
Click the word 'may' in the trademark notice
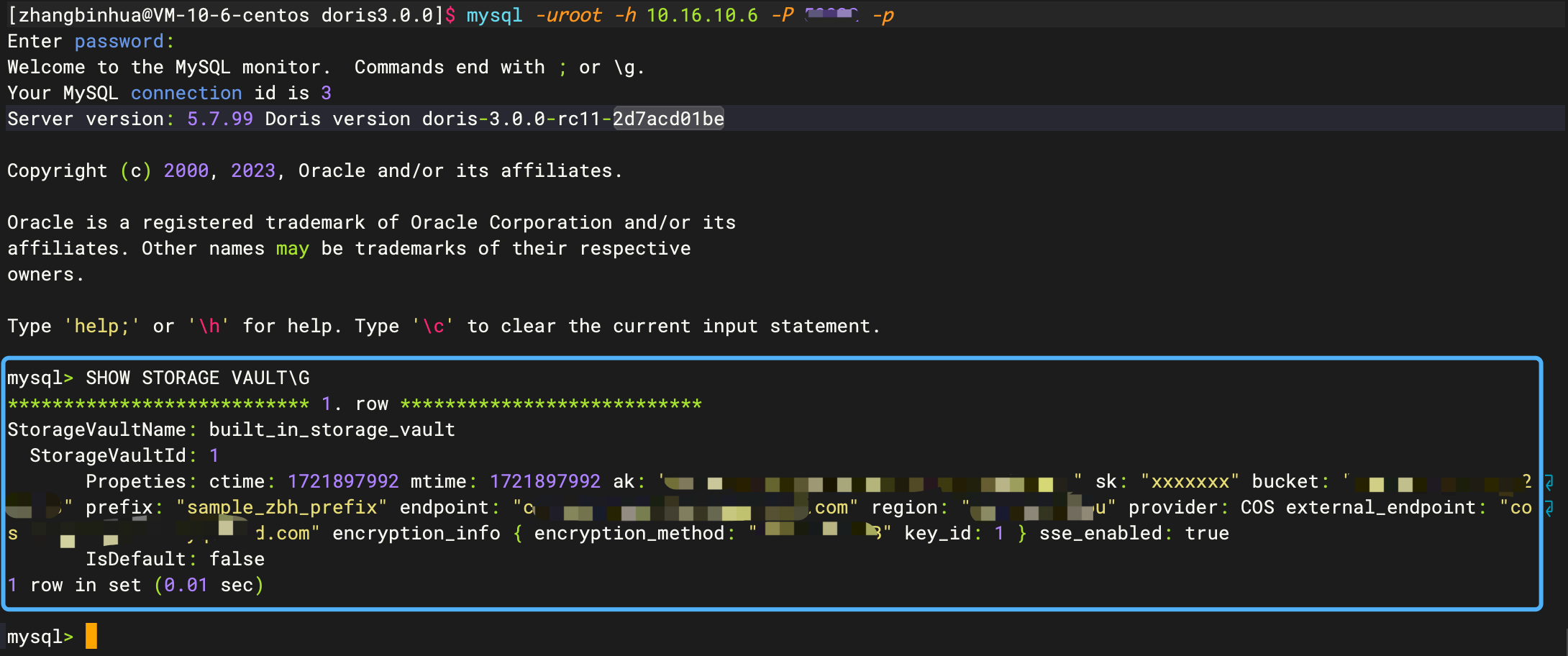pos(293,248)
